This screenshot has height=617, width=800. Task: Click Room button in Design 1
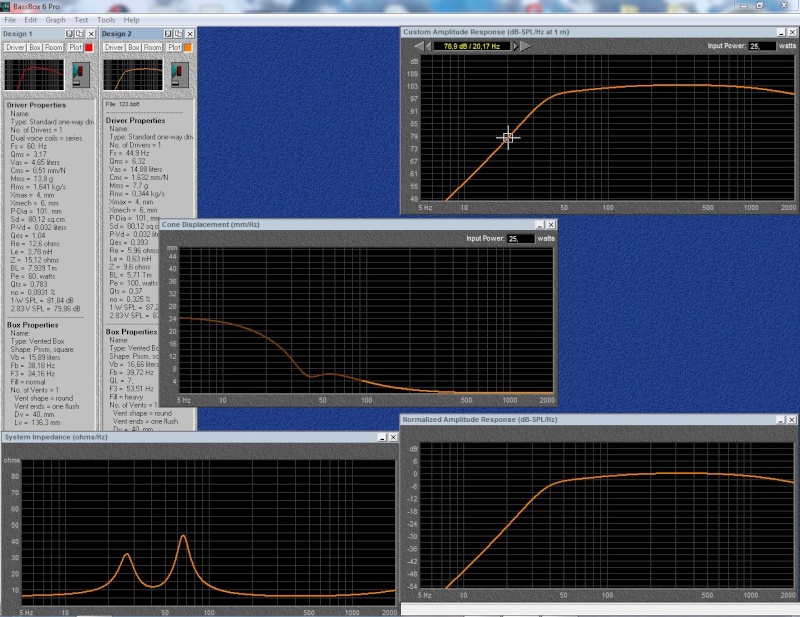pyautogui.click(x=53, y=47)
